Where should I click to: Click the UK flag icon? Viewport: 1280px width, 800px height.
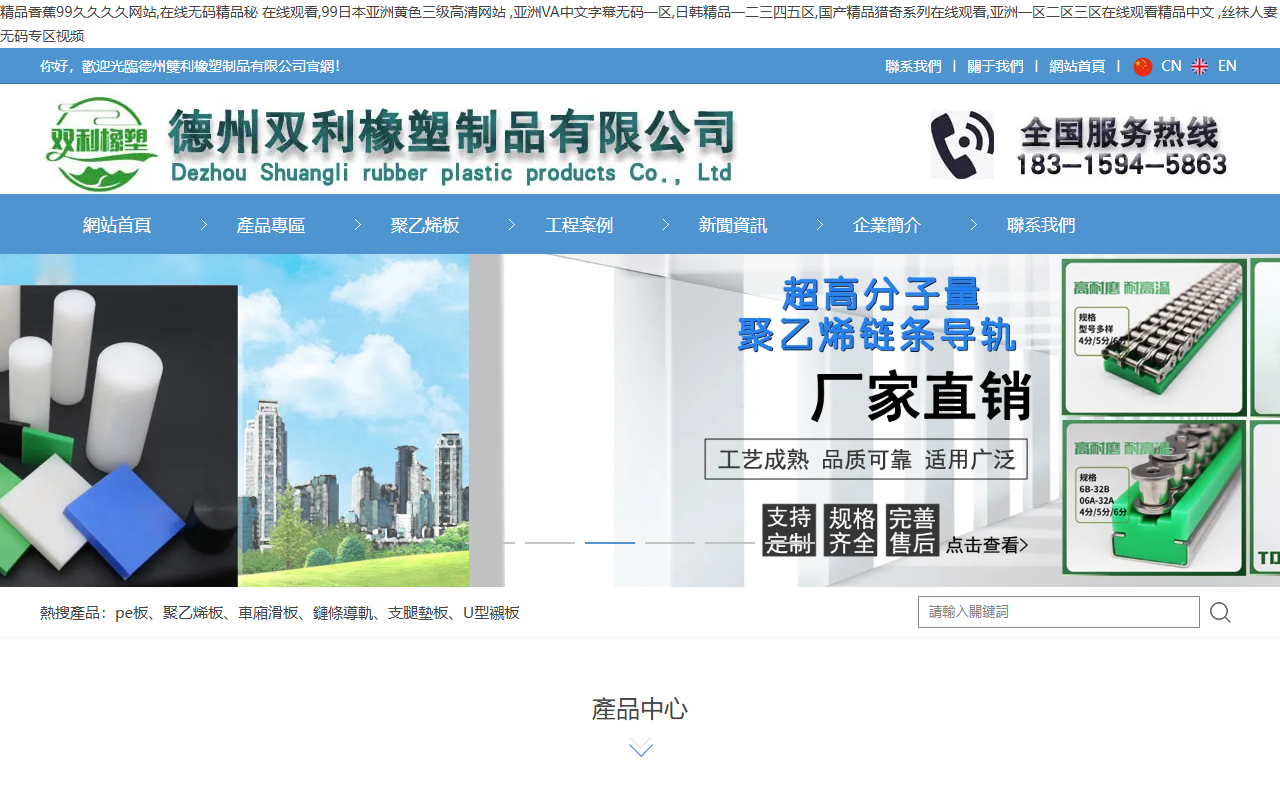pos(1199,66)
